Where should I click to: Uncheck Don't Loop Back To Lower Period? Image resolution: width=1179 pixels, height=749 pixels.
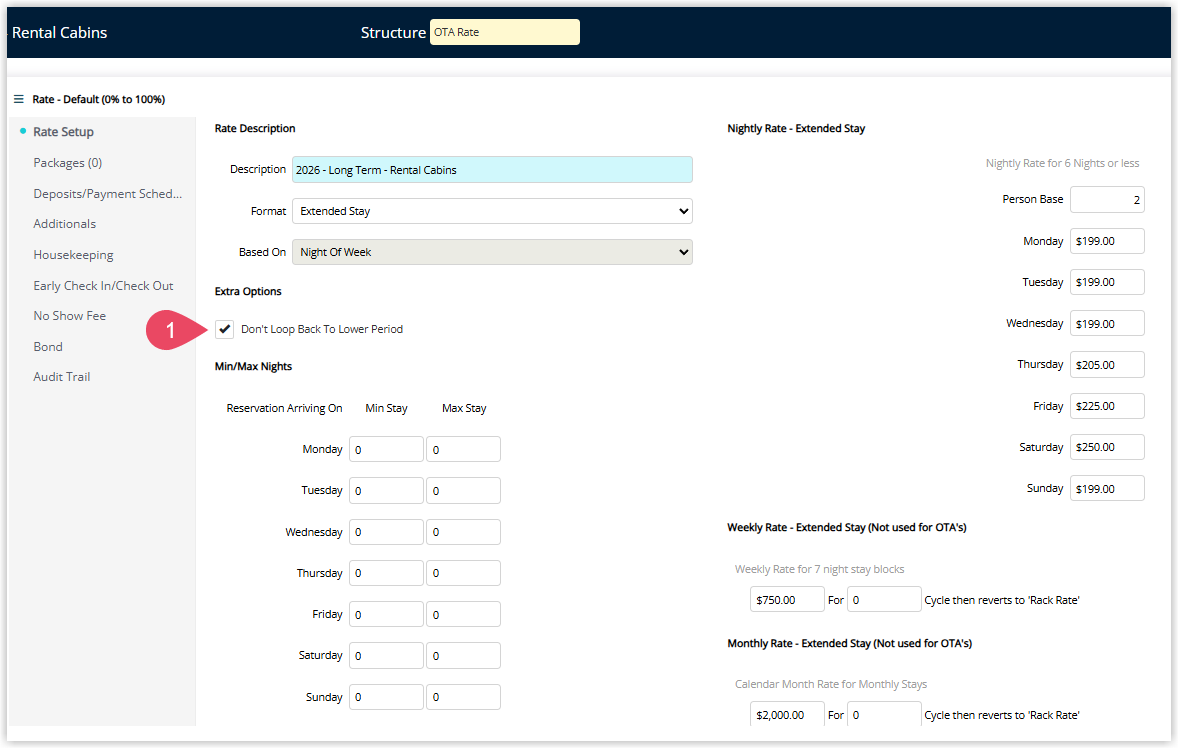pyautogui.click(x=224, y=329)
